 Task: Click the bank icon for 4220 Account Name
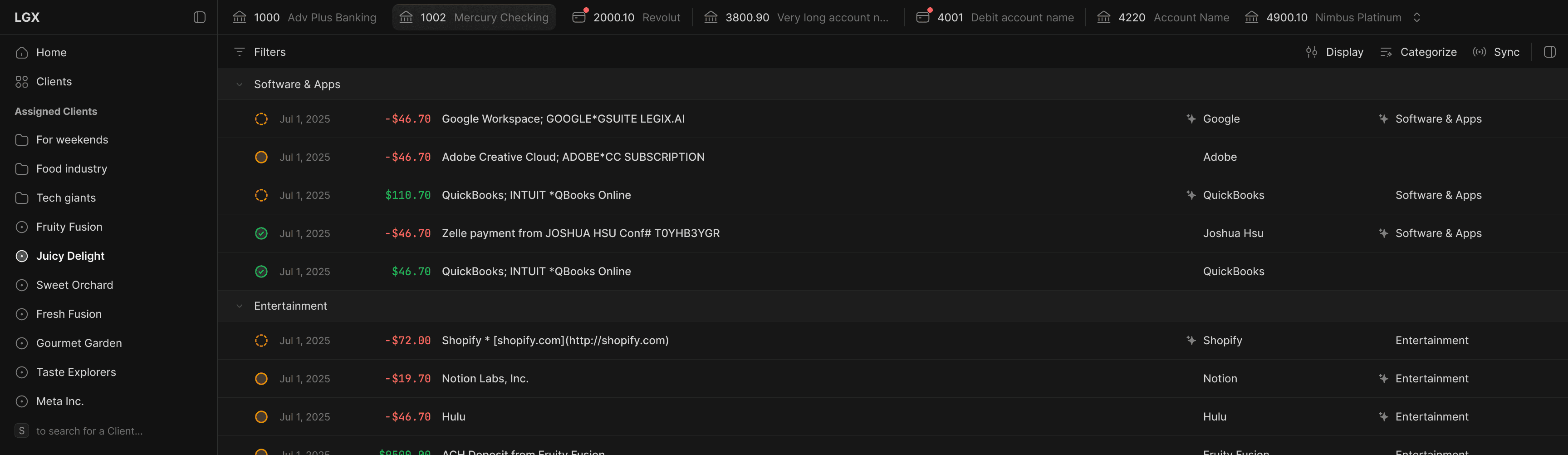[1104, 17]
